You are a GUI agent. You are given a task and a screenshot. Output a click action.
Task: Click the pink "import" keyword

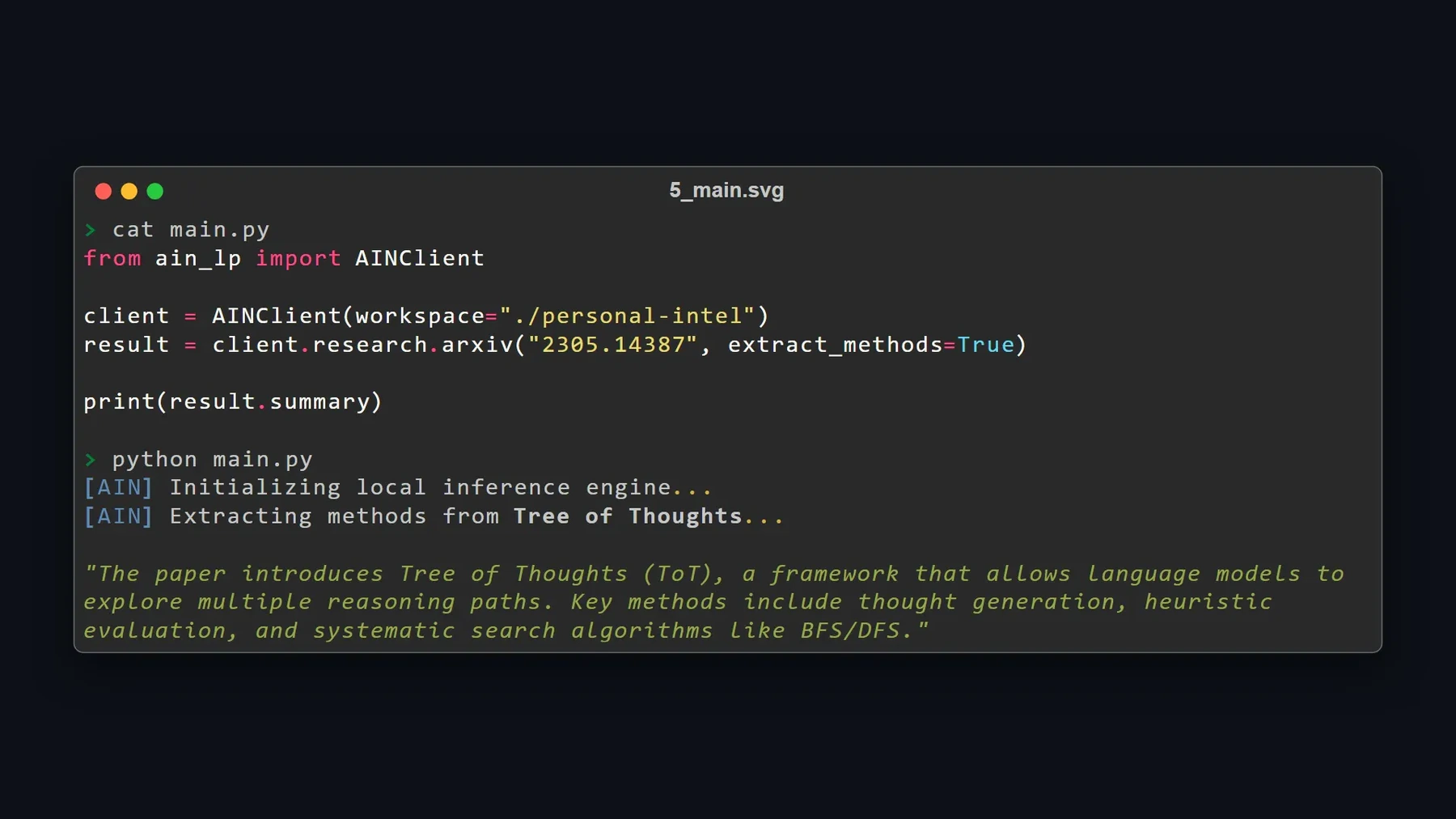point(298,258)
